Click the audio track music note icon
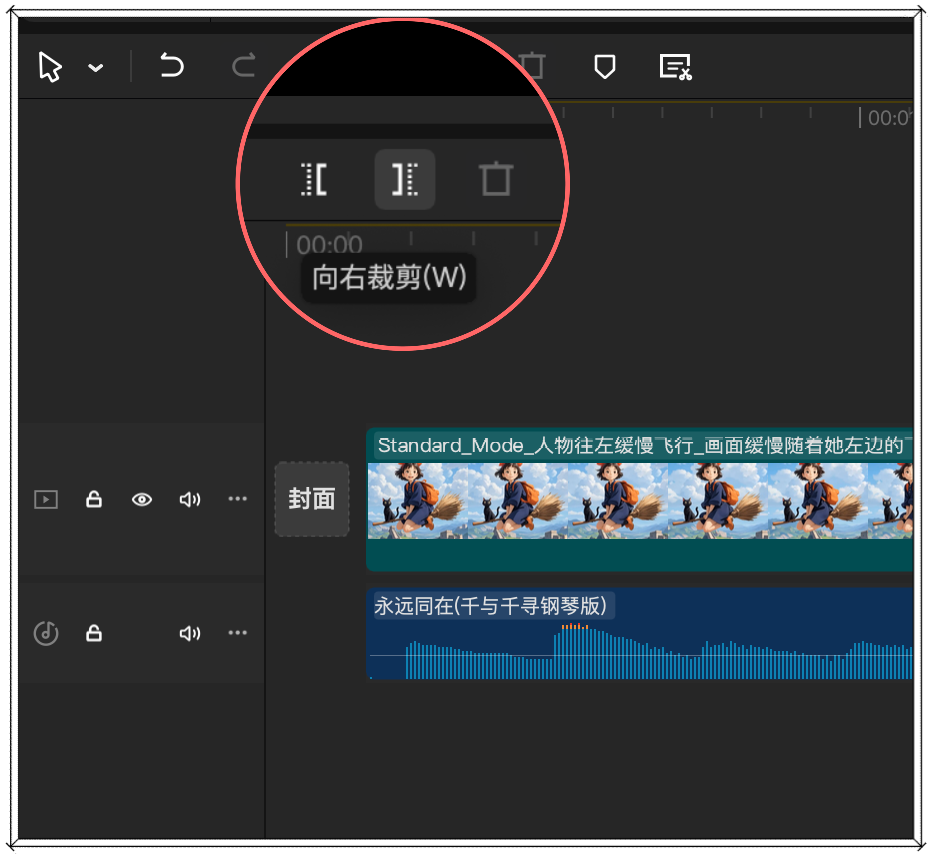This screenshot has height=856, width=932. click(46, 633)
